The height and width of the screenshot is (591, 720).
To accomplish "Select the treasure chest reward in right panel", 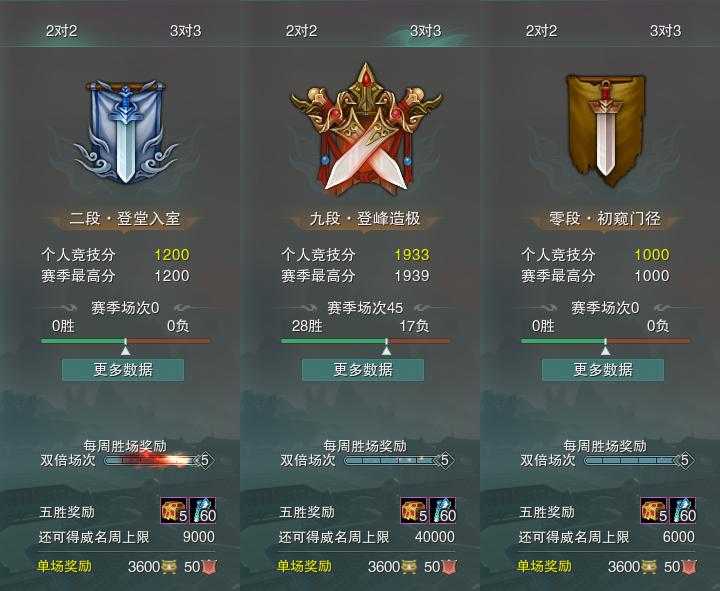I will [654, 510].
